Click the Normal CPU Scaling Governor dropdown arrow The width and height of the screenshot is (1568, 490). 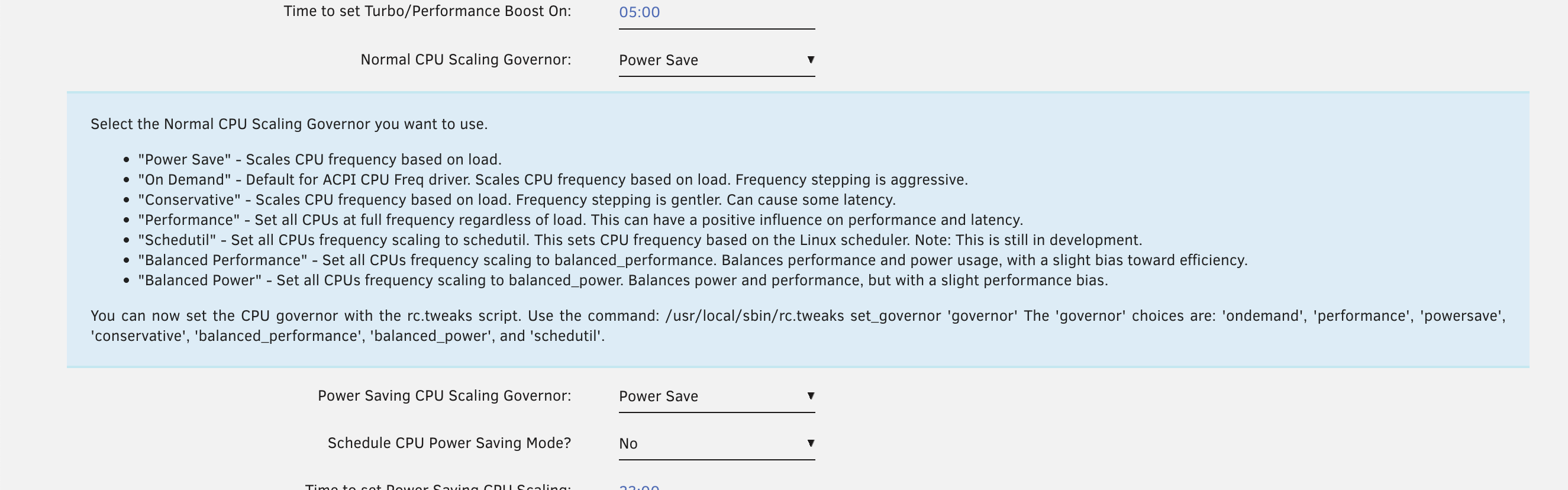[x=810, y=60]
